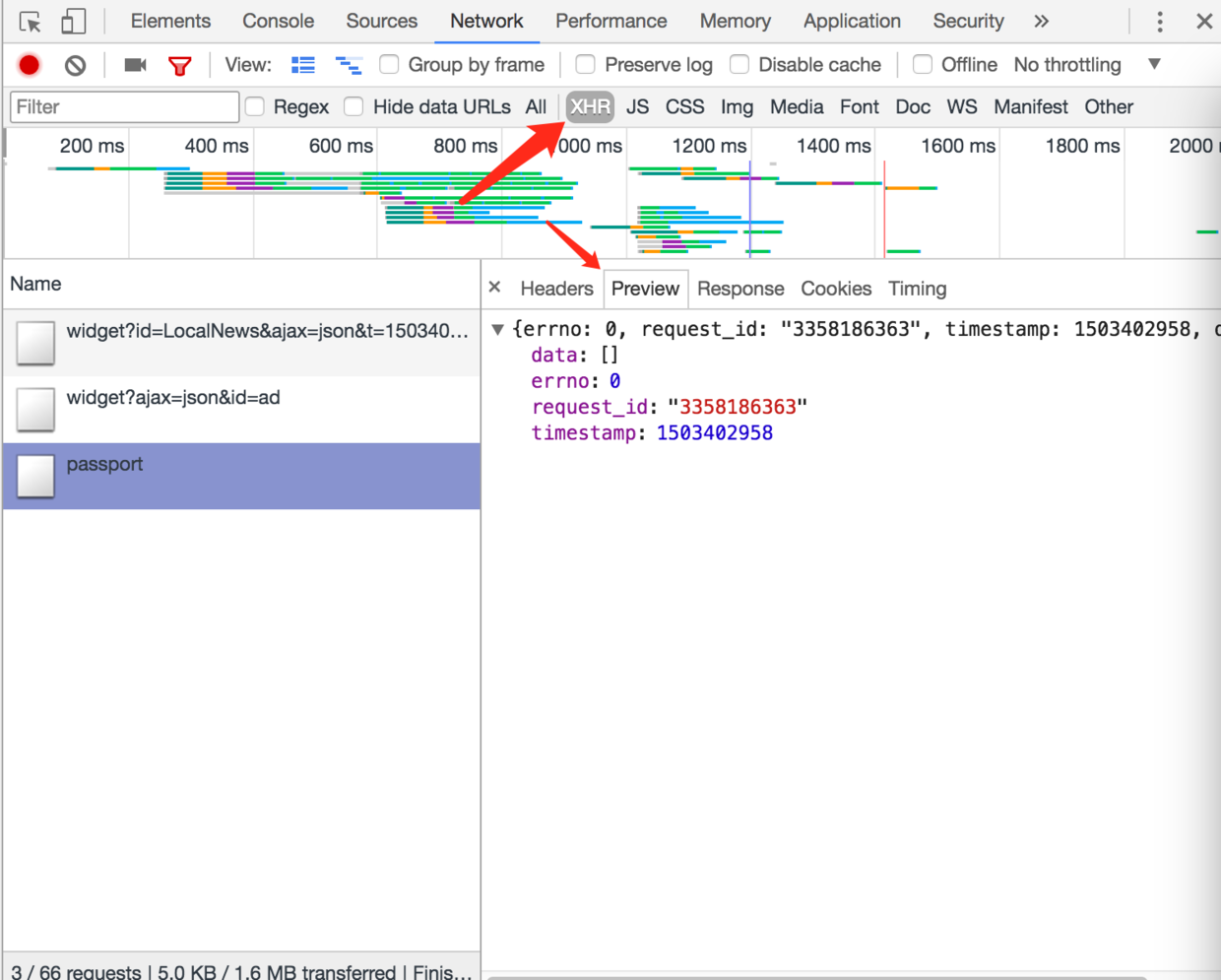The width and height of the screenshot is (1221, 980).
Task: Toggle the red filter funnel icon
Action: click(x=179, y=66)
